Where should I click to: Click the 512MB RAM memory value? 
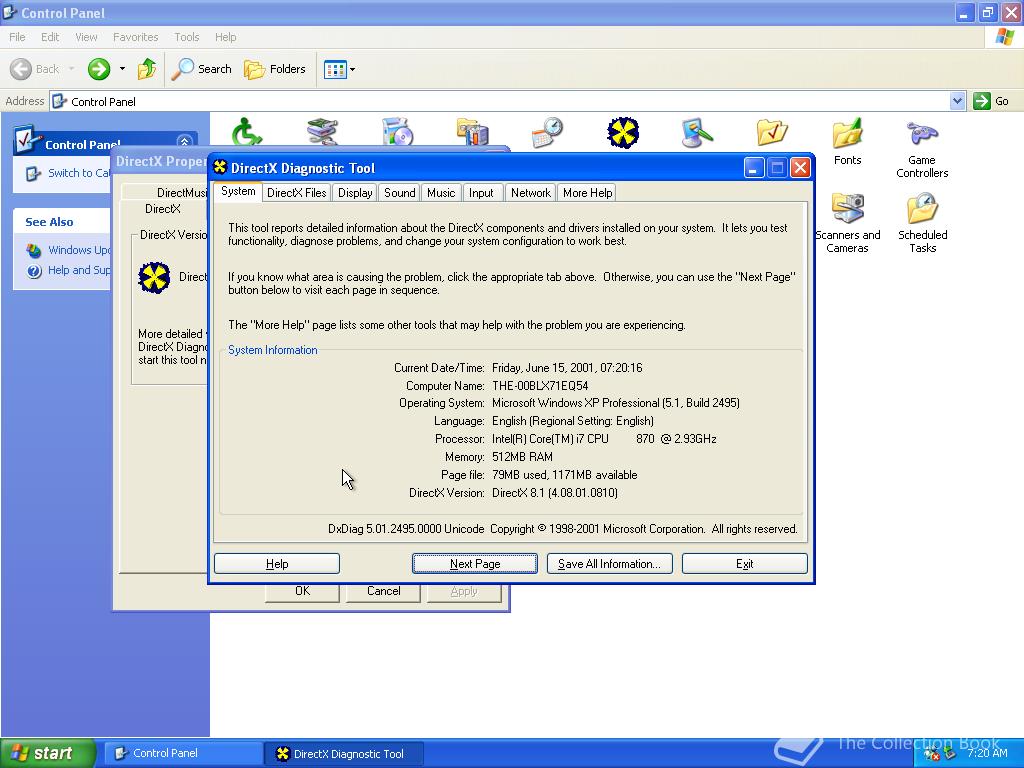pyautogui.click(x=522, y=457)
